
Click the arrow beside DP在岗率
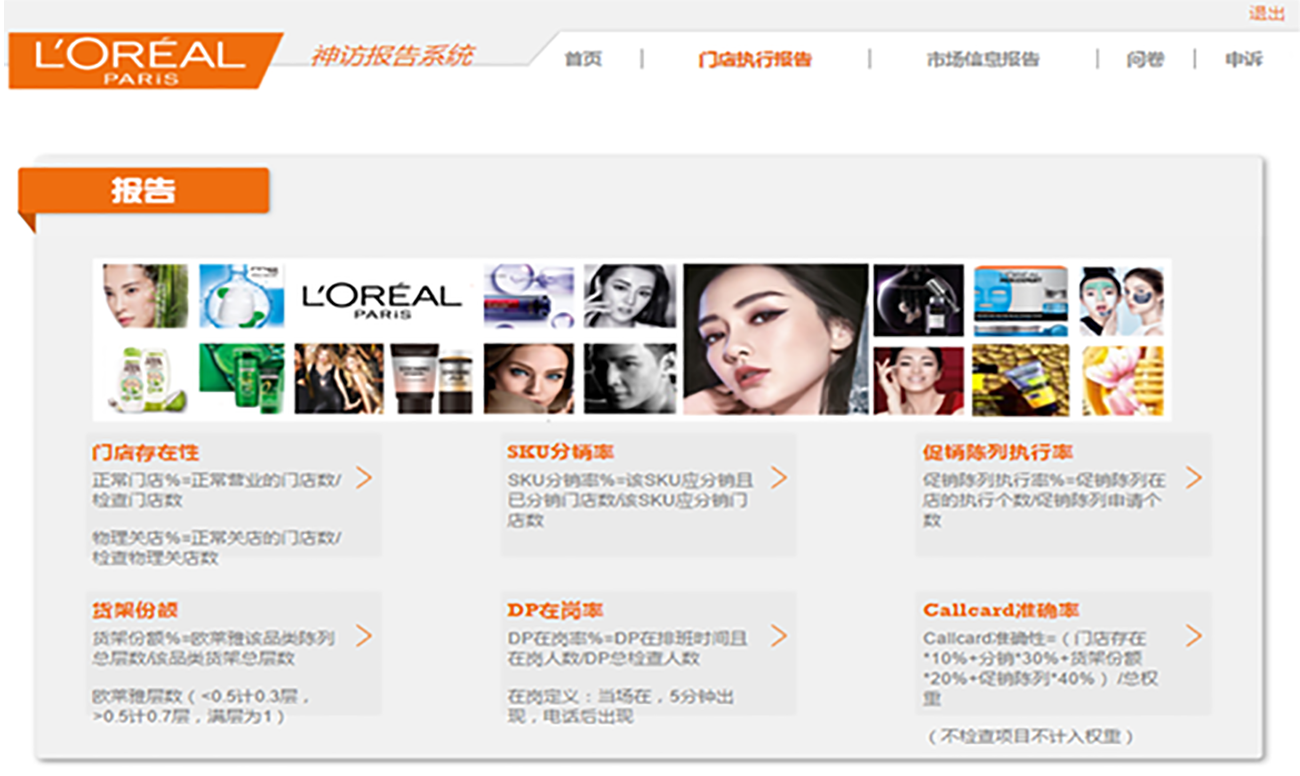pyautogui.click(x=779, y=636)
